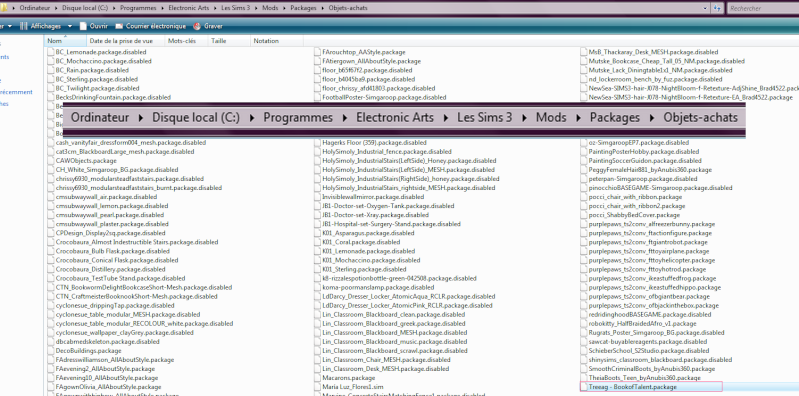Click the Ouvrir toolbar label
The image size is (799, 396).
pos(98,26)
